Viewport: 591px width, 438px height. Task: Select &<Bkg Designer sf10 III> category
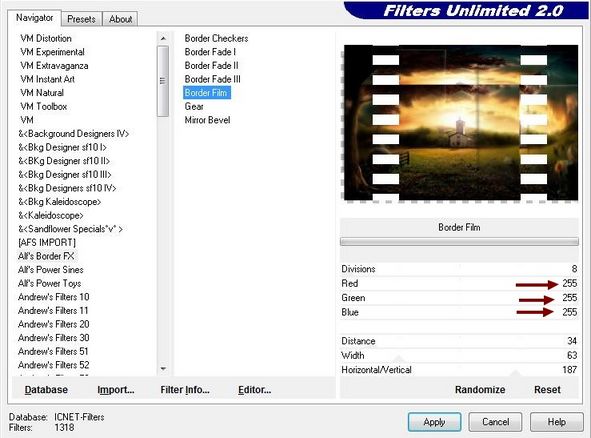pyautogui.click(x=65, y=175)
